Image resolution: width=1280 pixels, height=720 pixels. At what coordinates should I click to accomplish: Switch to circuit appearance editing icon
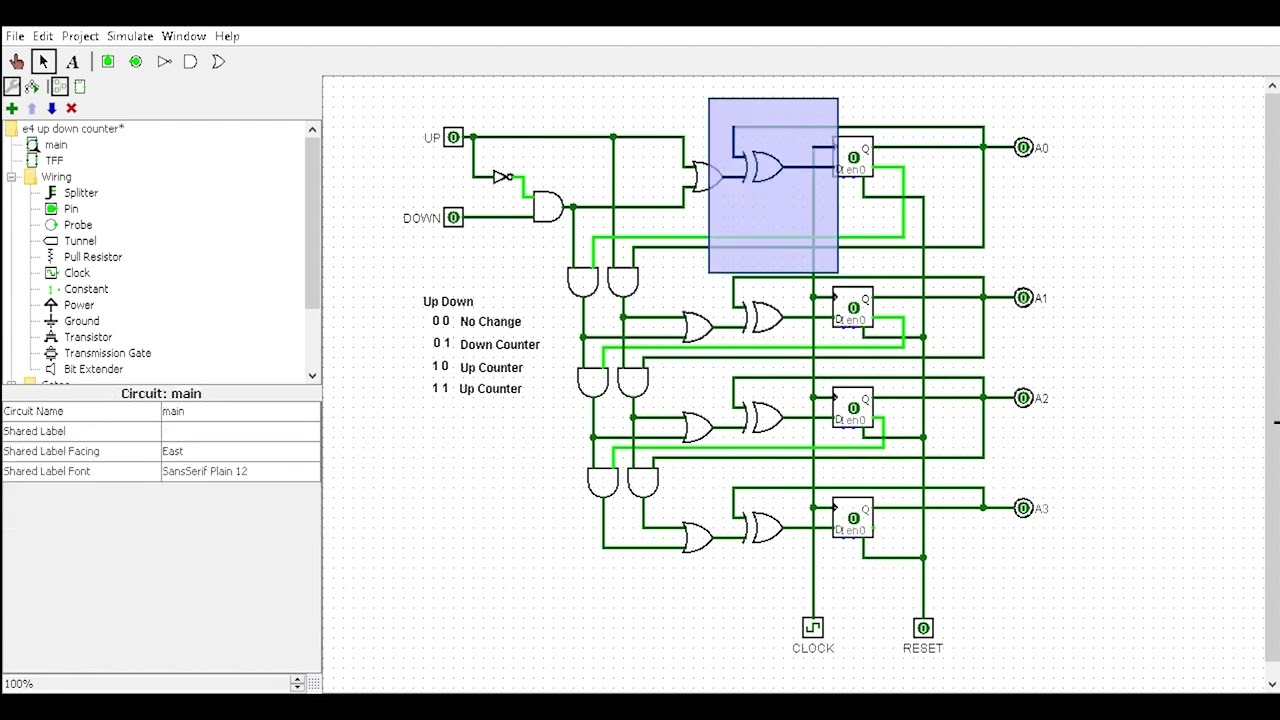pos(80,87)
